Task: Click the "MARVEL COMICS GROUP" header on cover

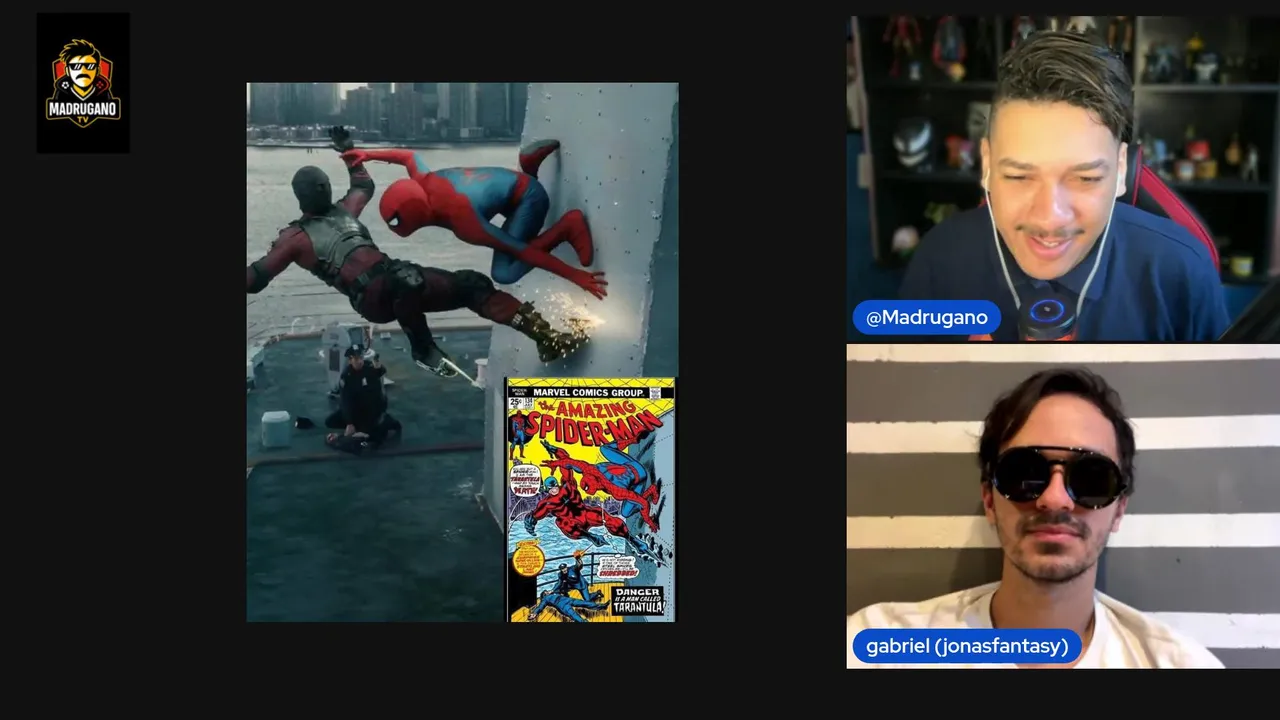Action: pyautogui.click(x=590, y=392)
